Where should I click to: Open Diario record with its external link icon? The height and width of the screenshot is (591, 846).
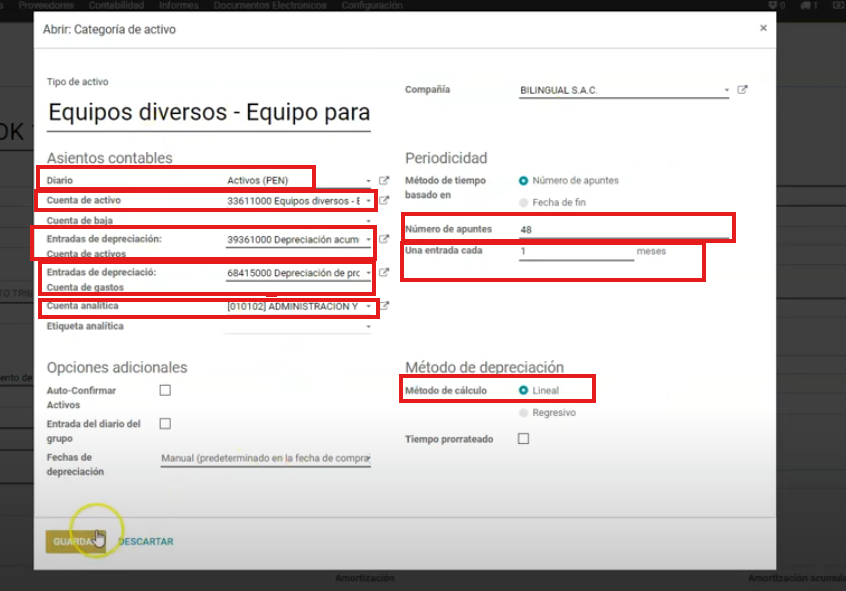click(384, 181)
